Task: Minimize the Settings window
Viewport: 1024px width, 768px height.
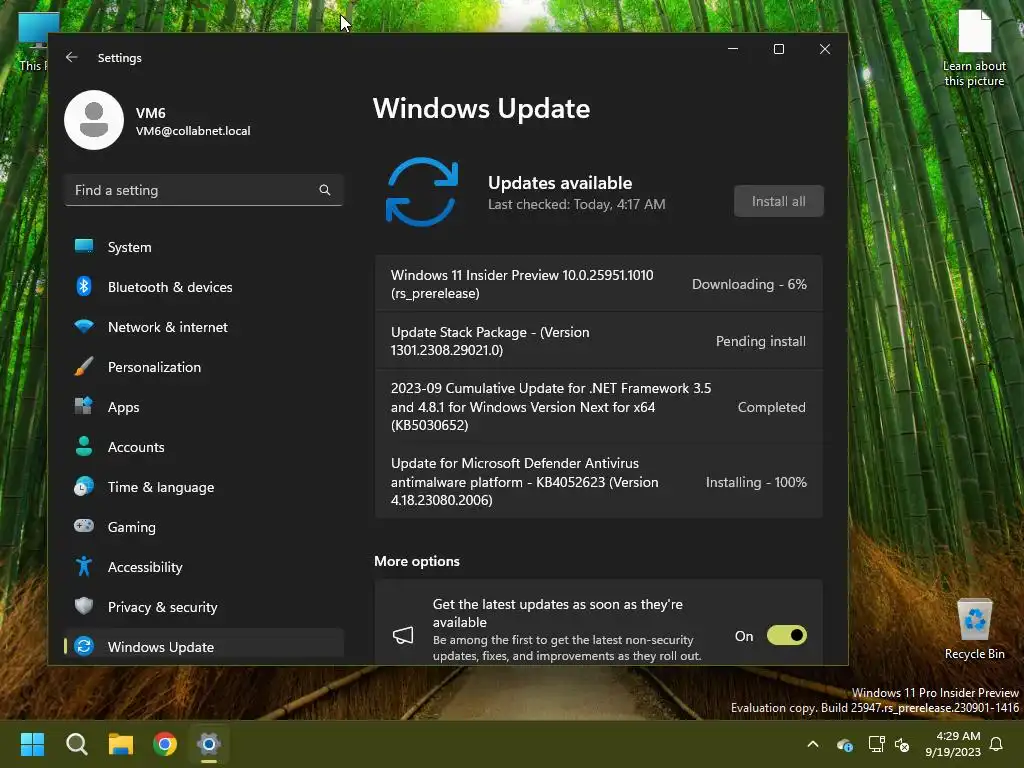Action: point(733,49)
